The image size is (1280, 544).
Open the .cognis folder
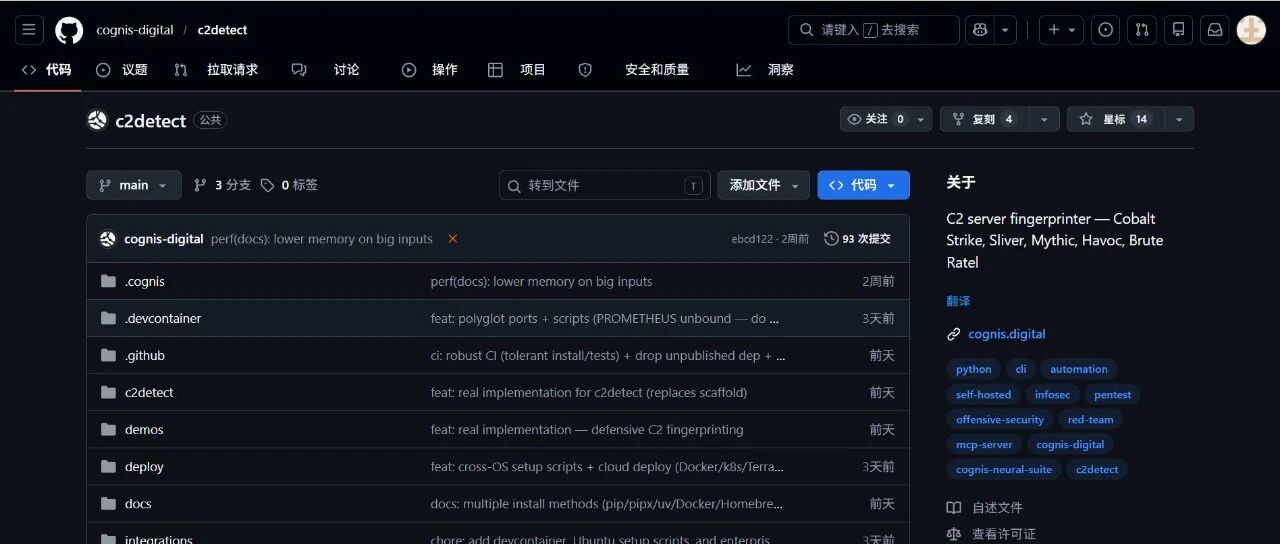click(145, 282)
